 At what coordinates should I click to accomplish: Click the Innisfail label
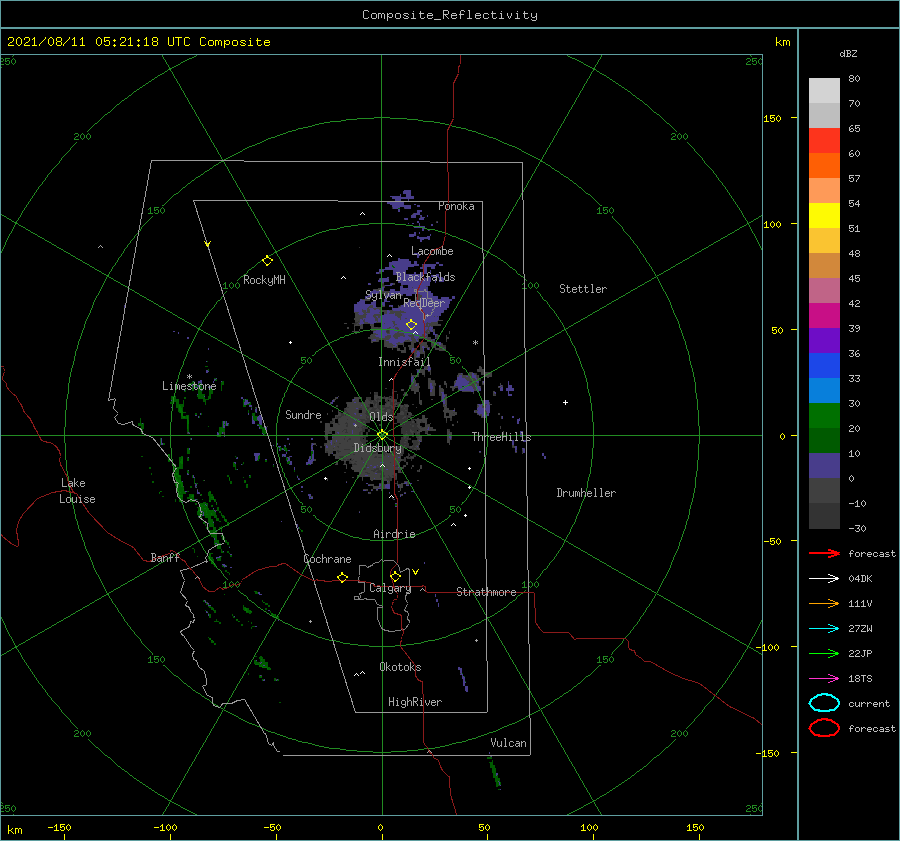click(x=404, y=362)
